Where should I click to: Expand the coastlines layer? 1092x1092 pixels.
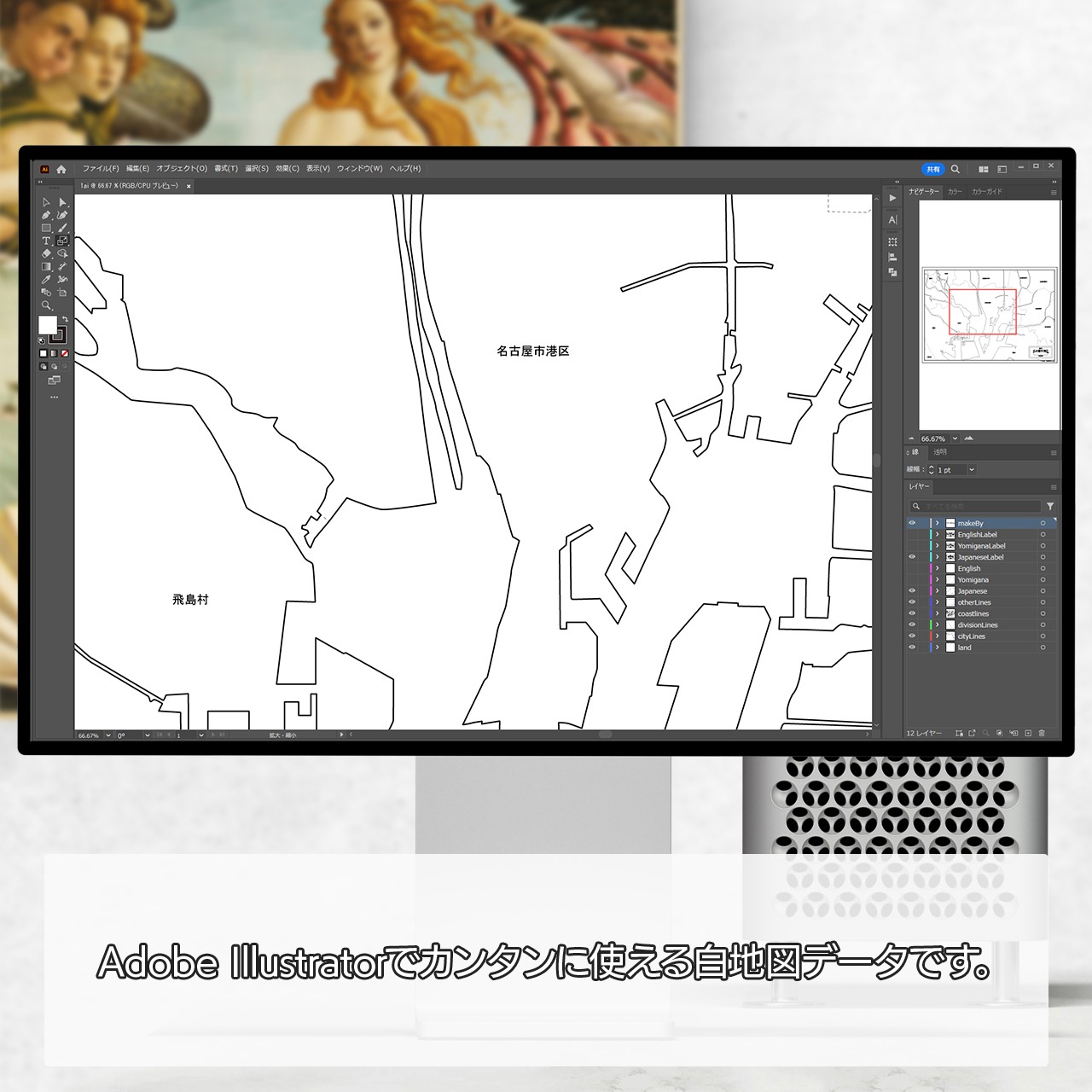pyautogui.click(x=938, y=613)
